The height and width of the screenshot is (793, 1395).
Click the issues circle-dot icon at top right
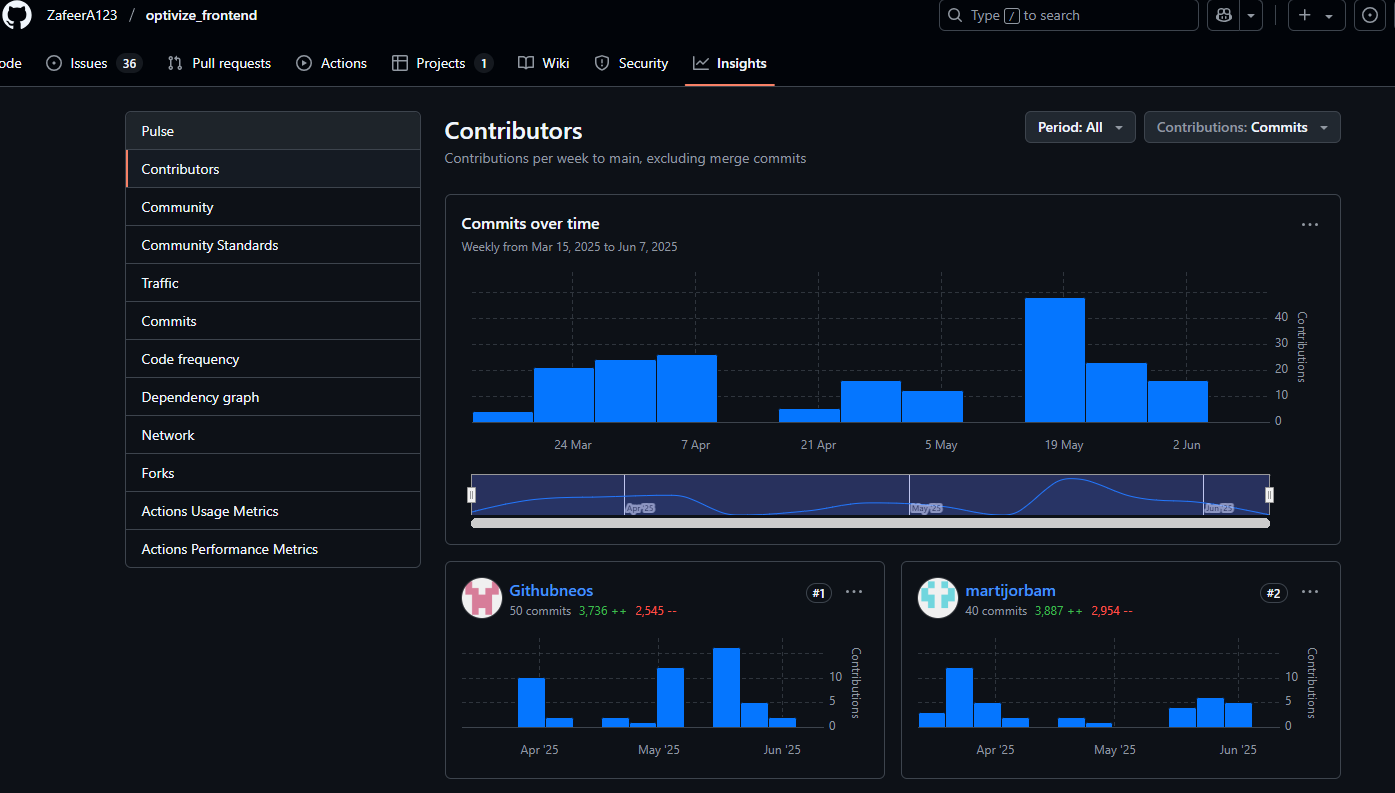1370,15
